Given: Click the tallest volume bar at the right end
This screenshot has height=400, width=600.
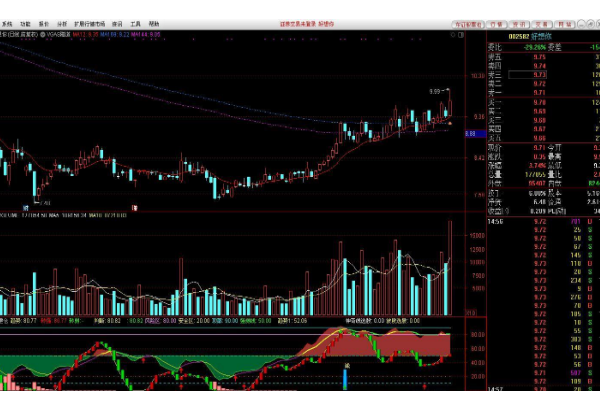Looking at the screenshot, I should pos(450,268).
